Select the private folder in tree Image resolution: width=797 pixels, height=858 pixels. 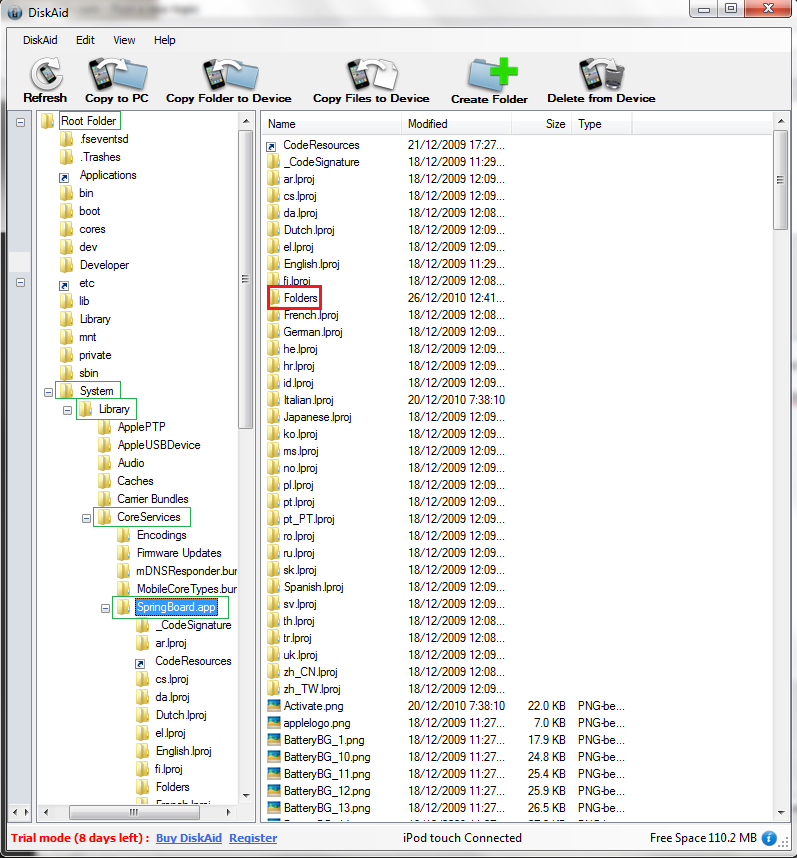point(95,355)
